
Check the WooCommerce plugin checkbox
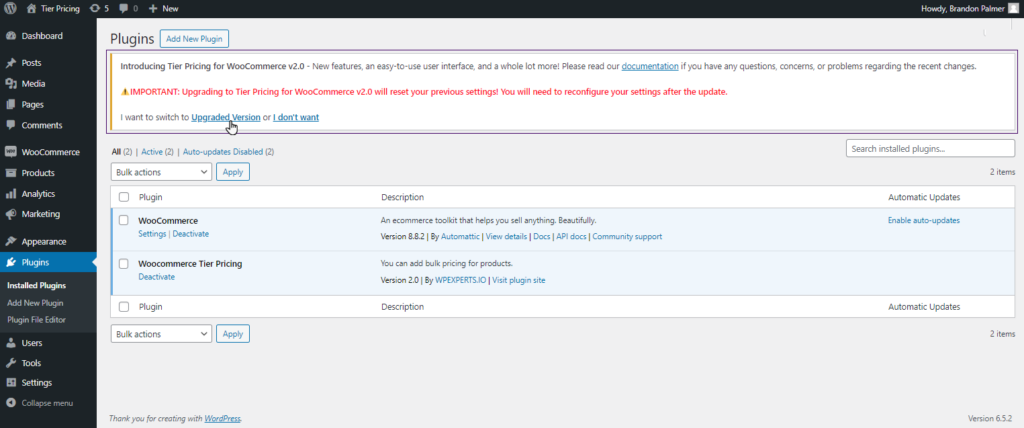coord(124,221)
